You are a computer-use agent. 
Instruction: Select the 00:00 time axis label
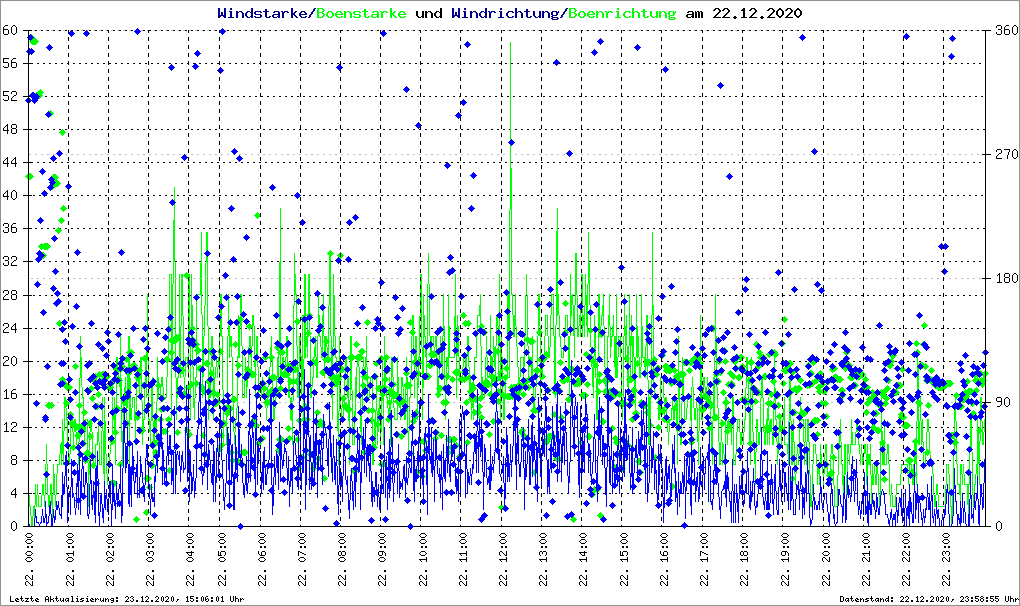pos(29,560)
